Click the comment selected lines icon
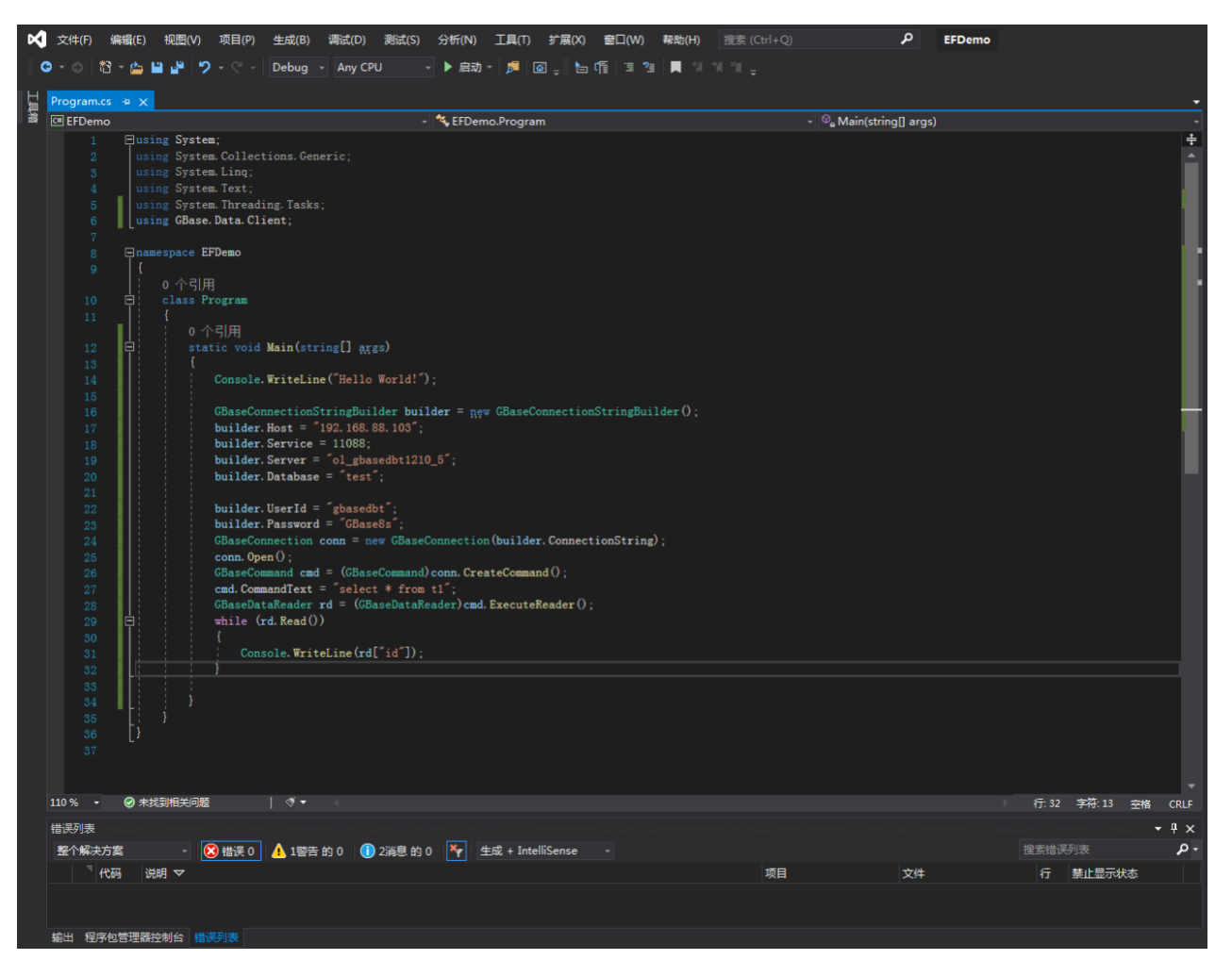 click(x=628, y=68)
